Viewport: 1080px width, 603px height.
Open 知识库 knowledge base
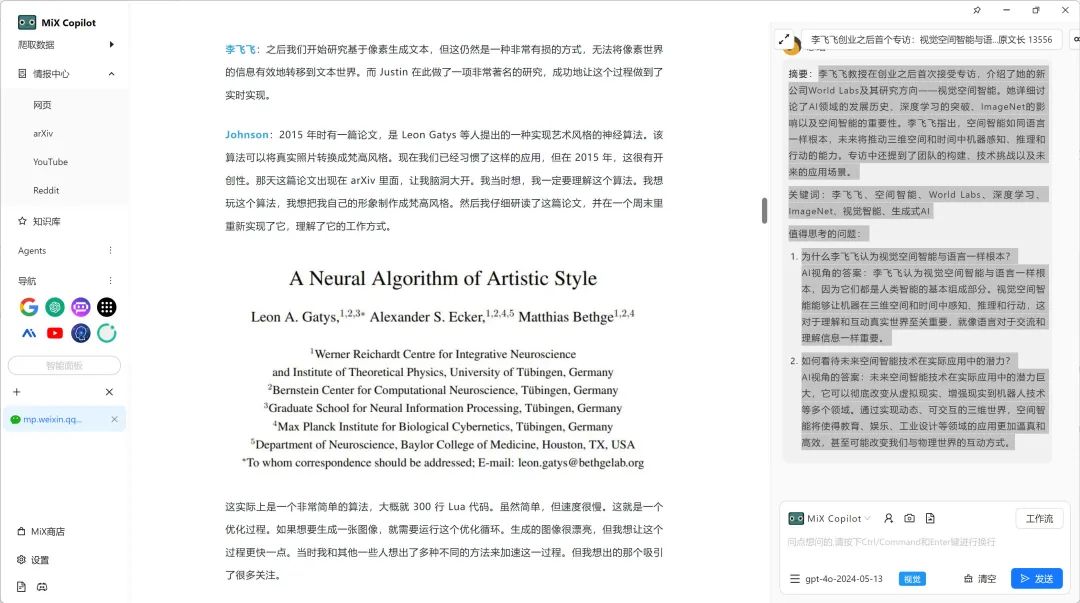(x=46, y=221)
